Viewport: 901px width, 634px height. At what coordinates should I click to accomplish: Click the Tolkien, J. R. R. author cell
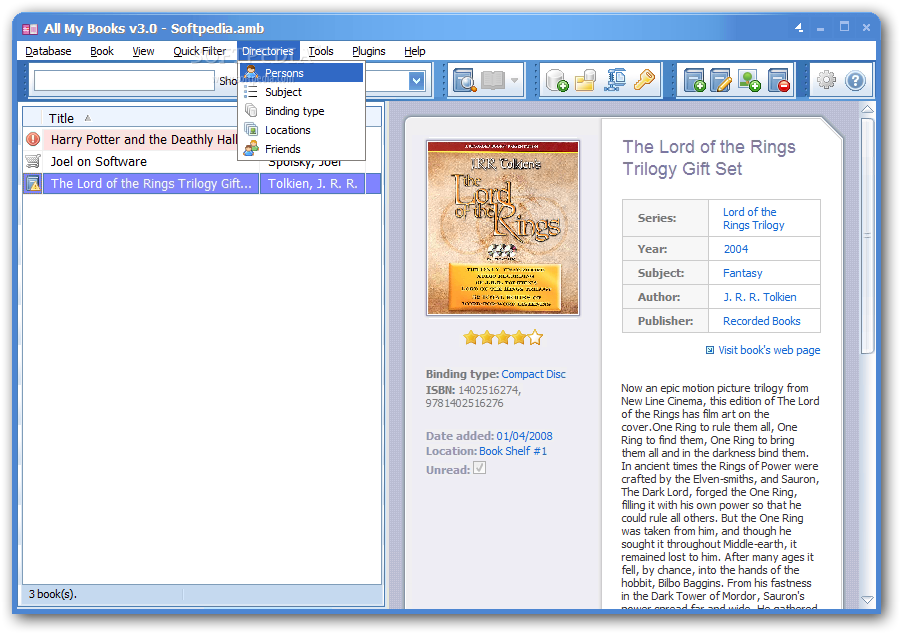click(313, 183)
